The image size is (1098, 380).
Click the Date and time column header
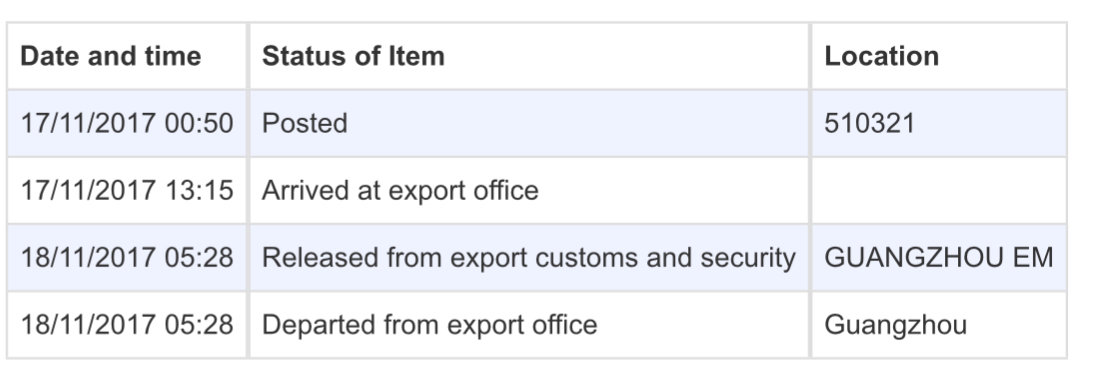click(127, 56)
